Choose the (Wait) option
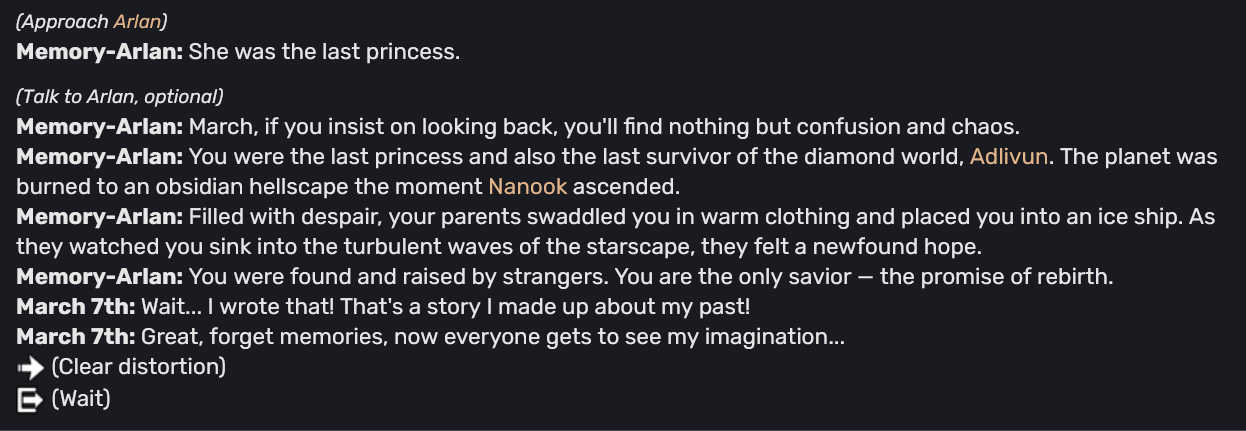1246x431 pixels. pyautogui.click(x=80, y=399)
